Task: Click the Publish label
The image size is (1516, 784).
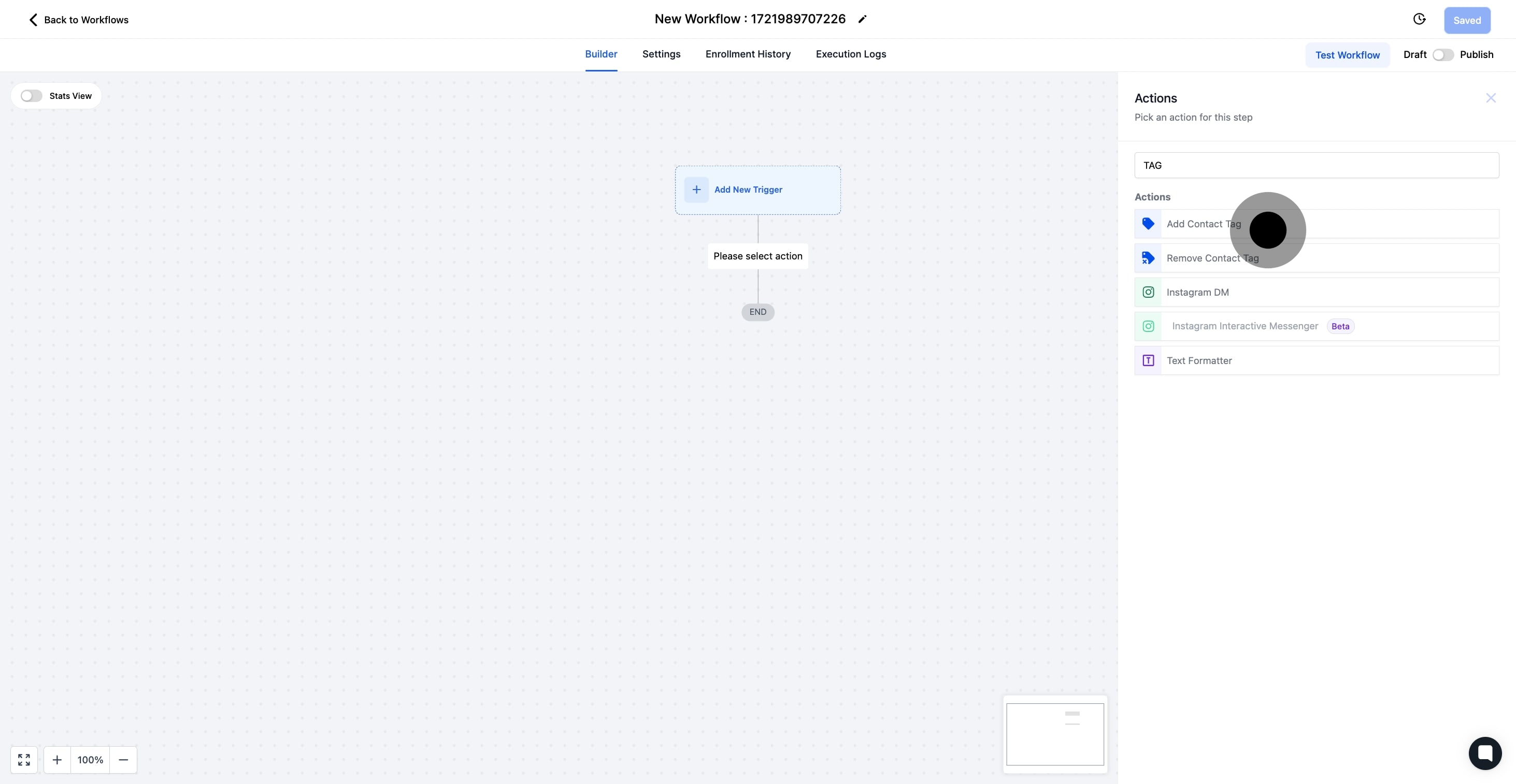Action: click(x=1476, y=55)
